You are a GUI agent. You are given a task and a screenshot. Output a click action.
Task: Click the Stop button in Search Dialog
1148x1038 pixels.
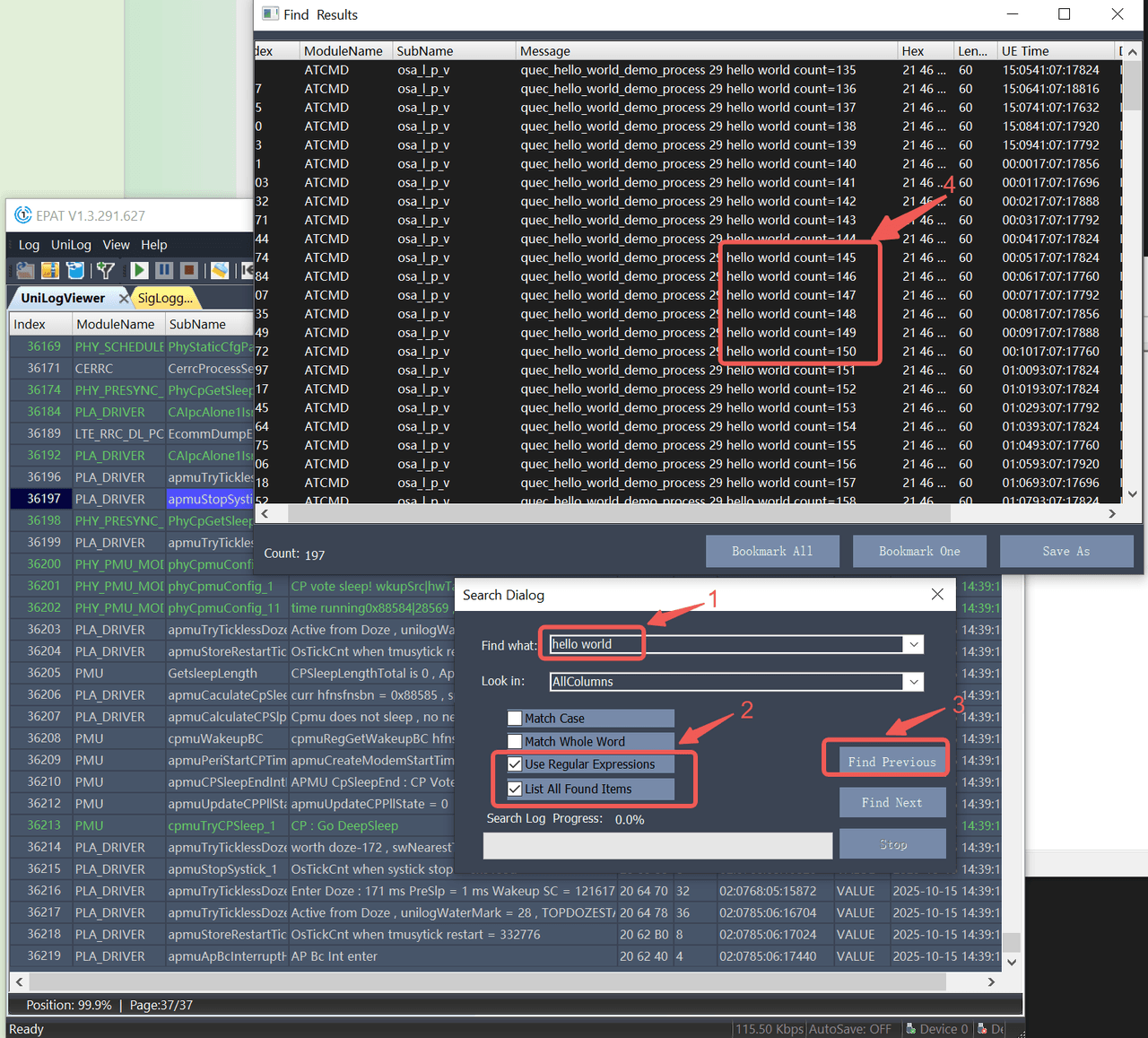coord(891,844)
